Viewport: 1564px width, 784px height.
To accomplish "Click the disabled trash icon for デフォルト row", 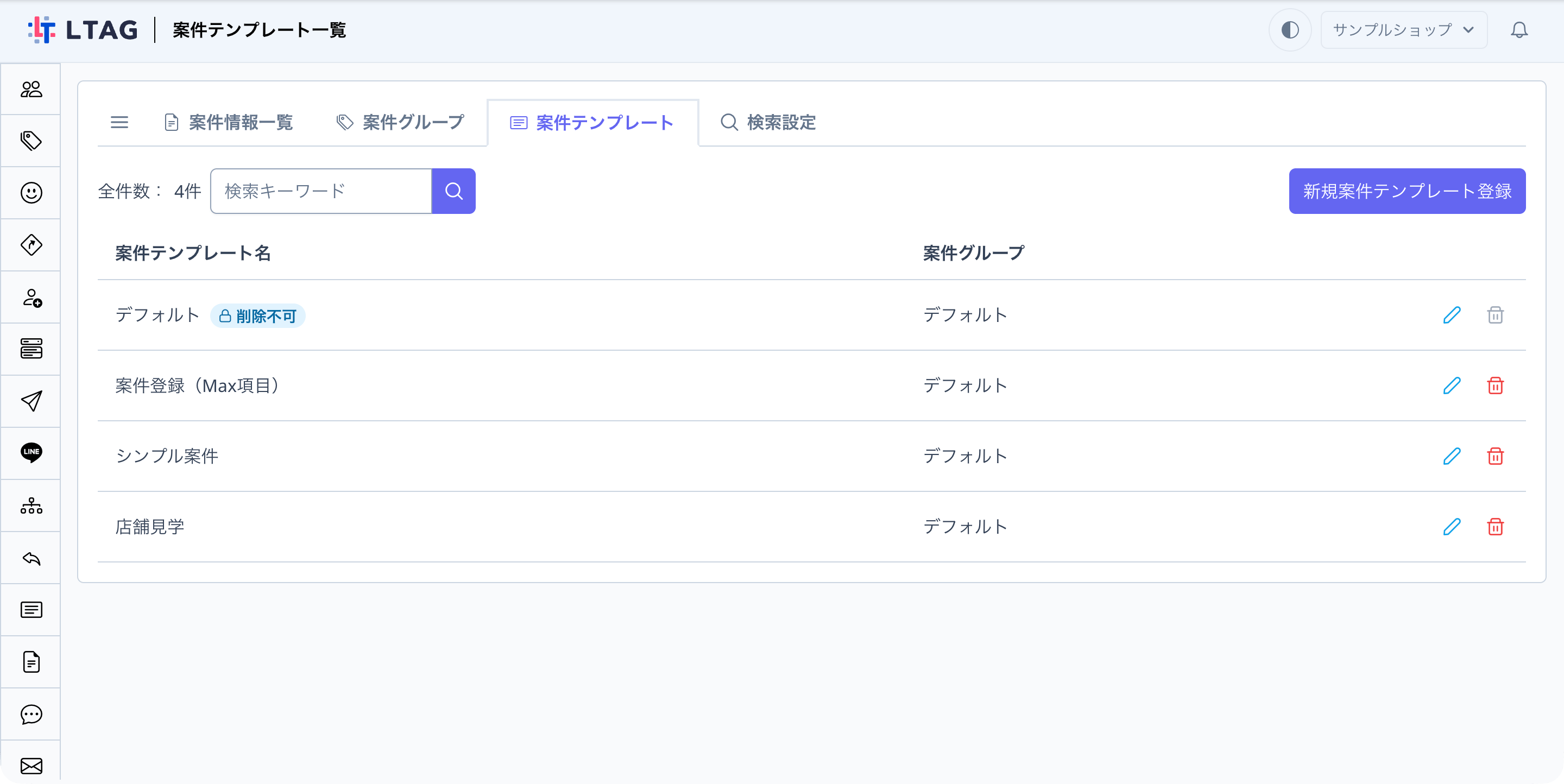I will point(1495,315).
